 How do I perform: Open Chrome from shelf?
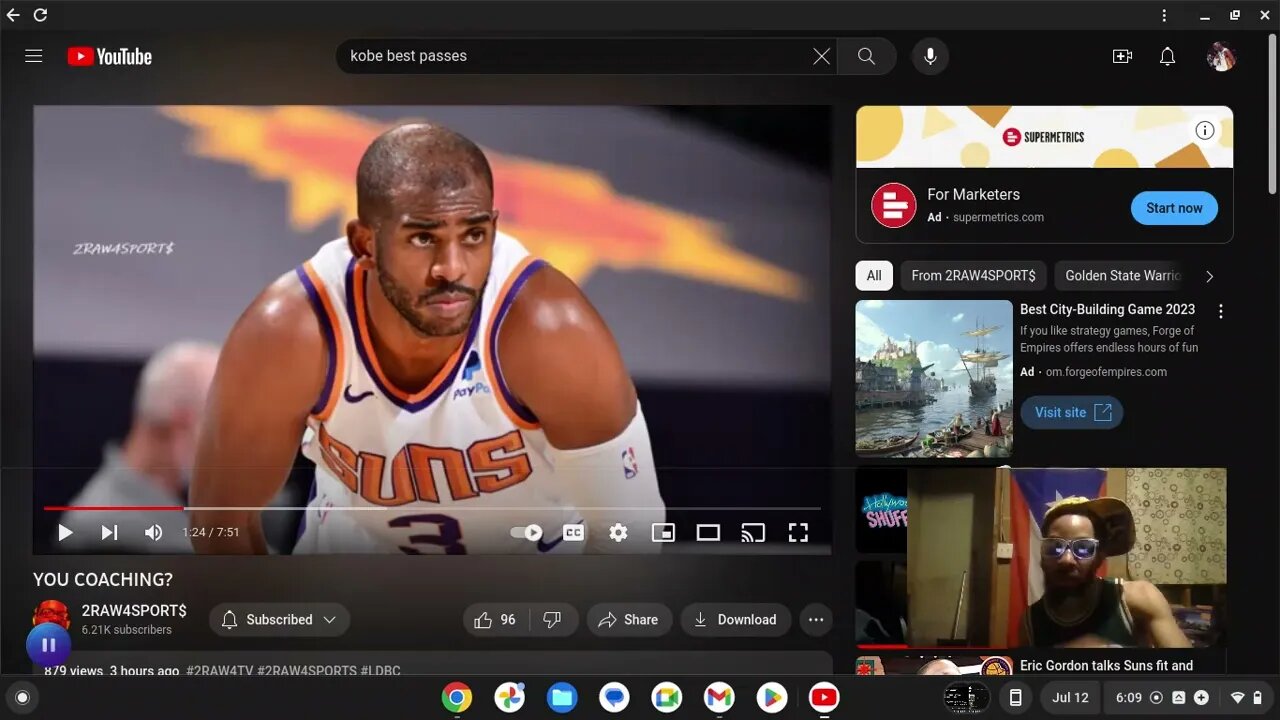(457, 697)
